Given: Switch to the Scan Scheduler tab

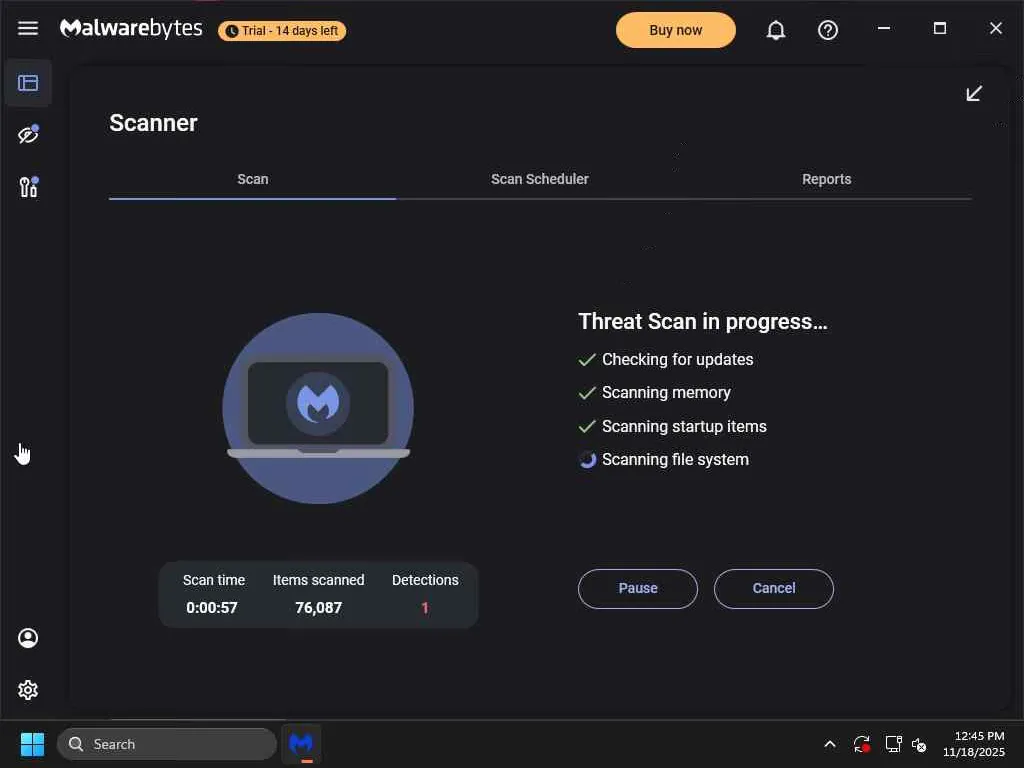Looking at the screenshot, I should pyautogui.click(x=539, y=179).
